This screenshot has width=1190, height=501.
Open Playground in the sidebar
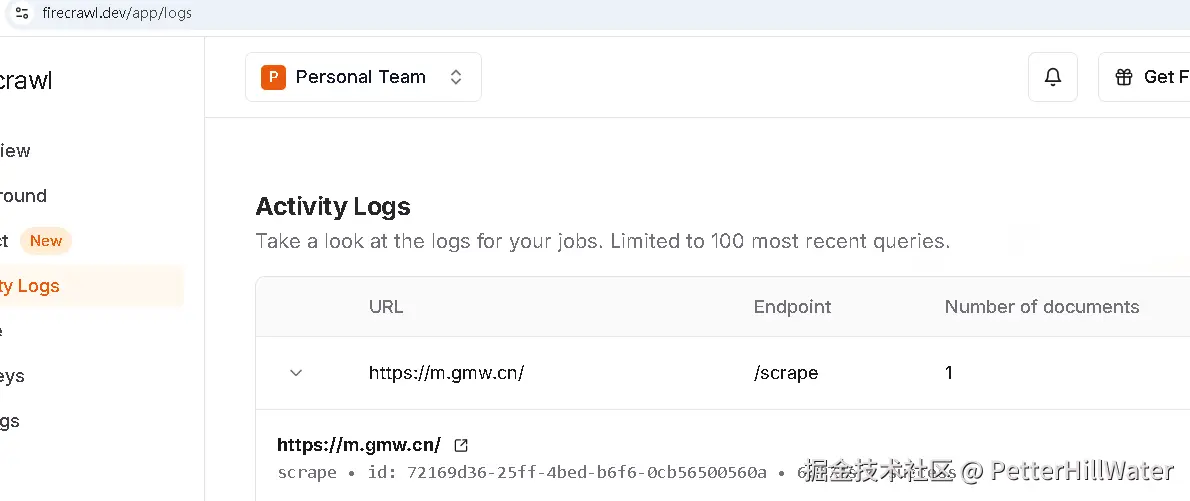pyautogui.click(x=23, y=196)
